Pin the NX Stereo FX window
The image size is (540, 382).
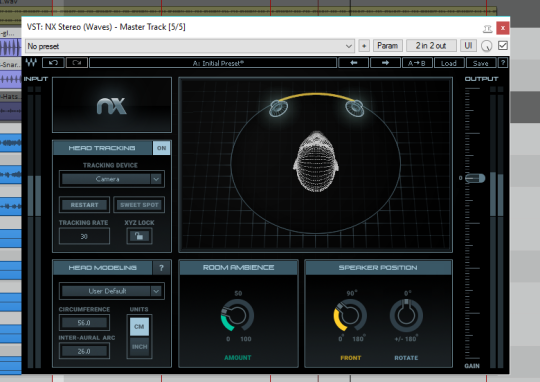pos(487,29)
